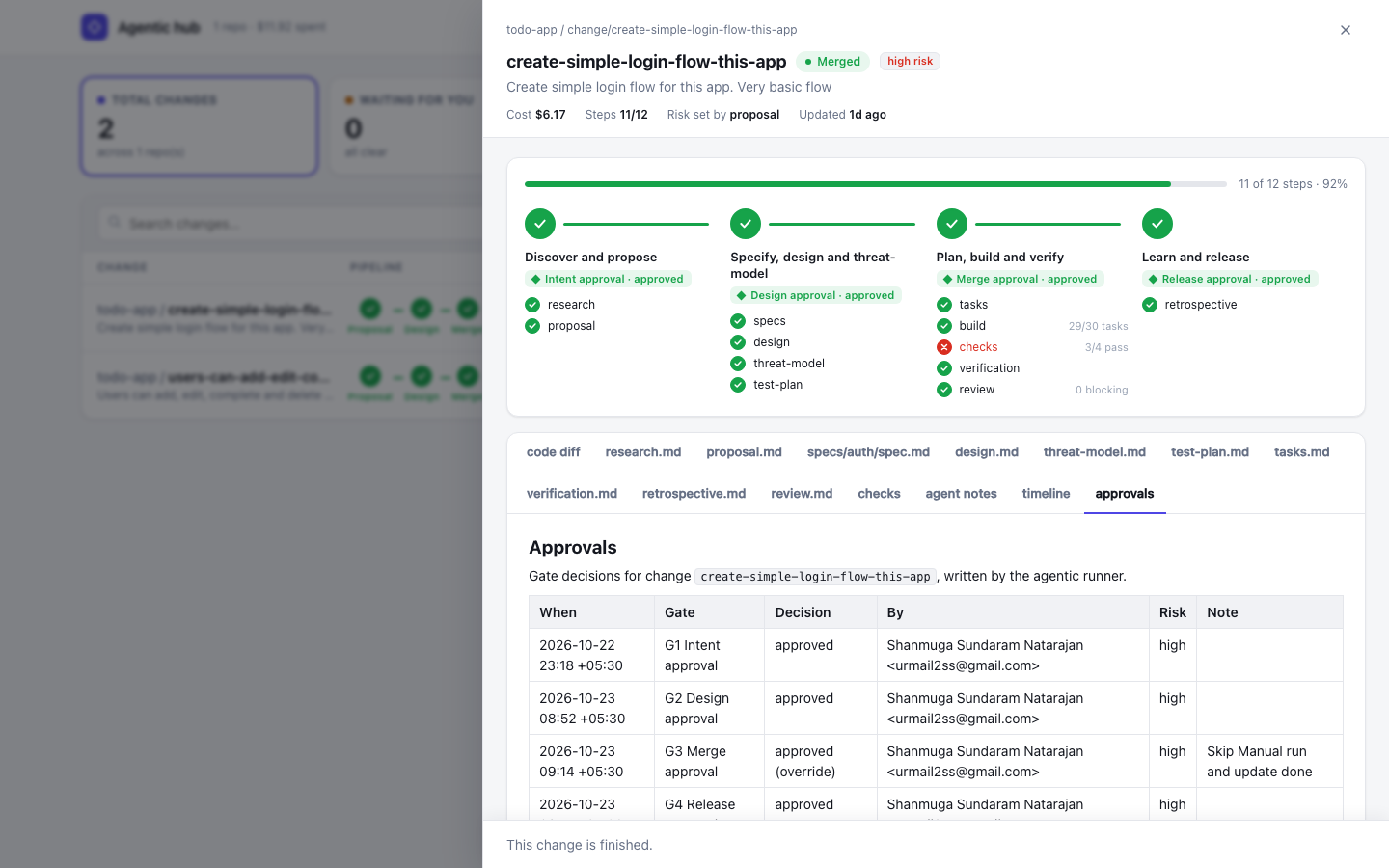Click the Discover and propose stage check icon
1389x868 pixels.
(540, 224)
